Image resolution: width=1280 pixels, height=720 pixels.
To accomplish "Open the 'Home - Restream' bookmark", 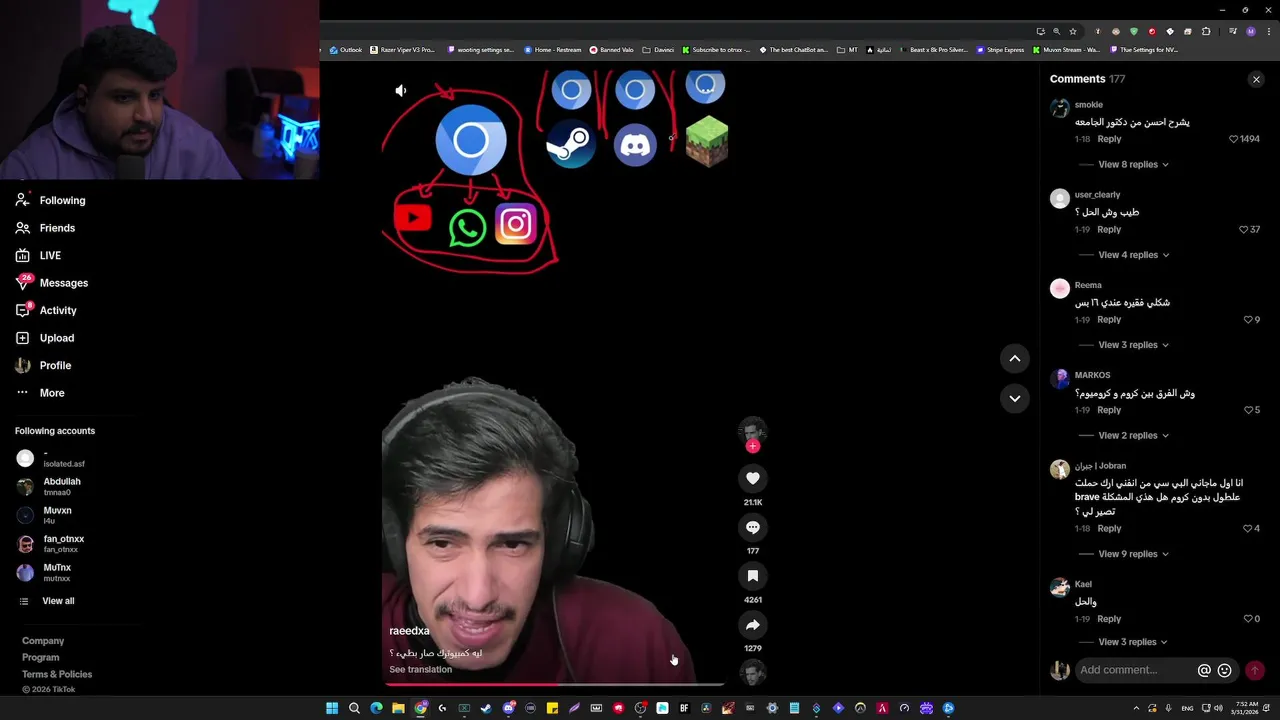I will pyautogui.click(x=553, y=50).
